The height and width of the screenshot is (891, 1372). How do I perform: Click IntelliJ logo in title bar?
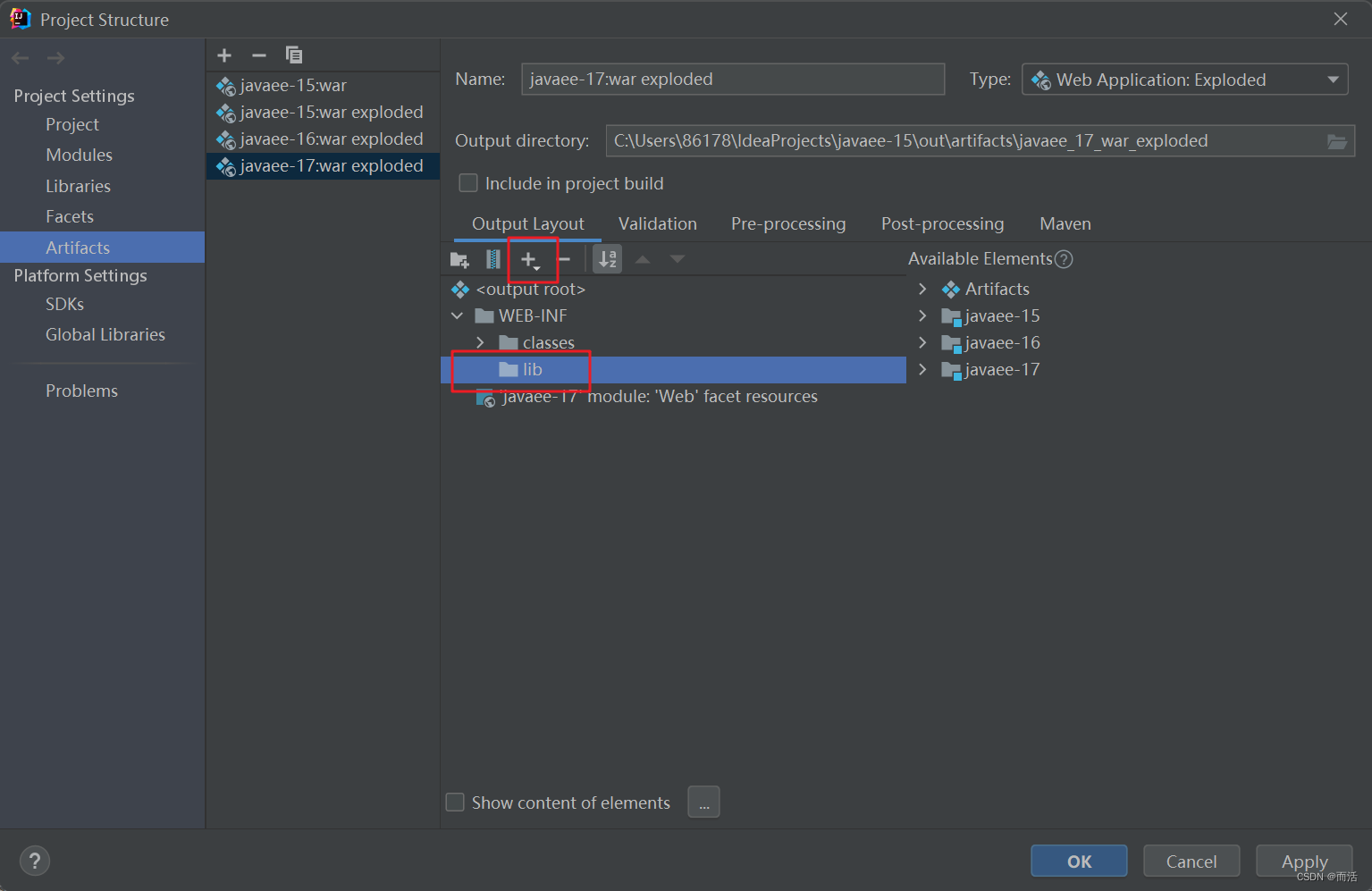[x=20, y=19]
